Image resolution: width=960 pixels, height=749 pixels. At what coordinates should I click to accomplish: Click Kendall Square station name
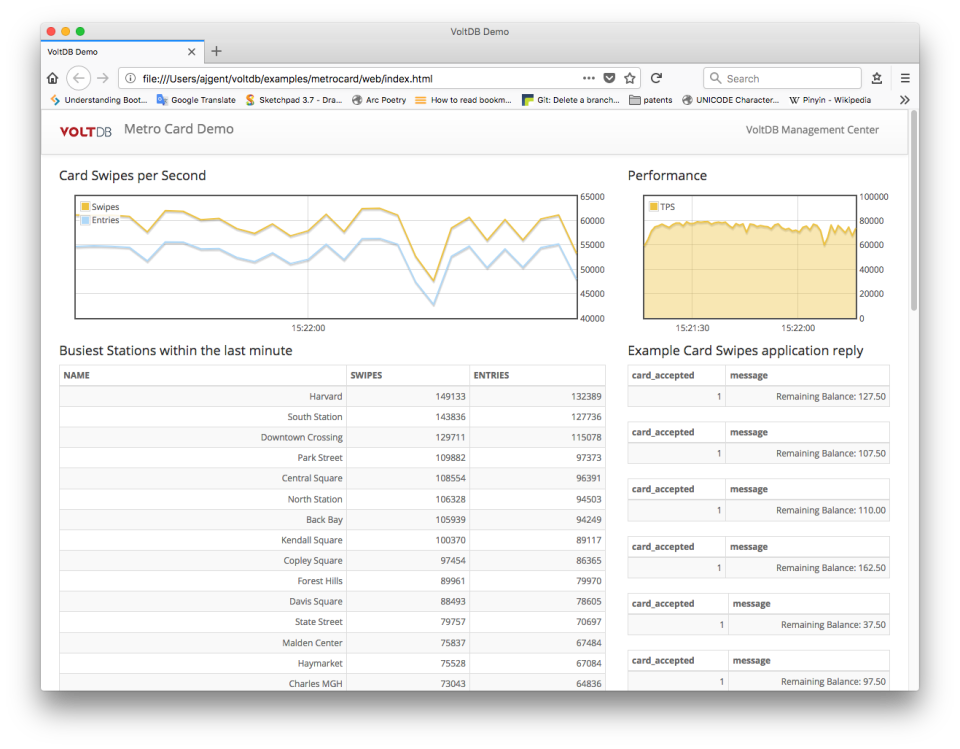(x=312, y=540)
